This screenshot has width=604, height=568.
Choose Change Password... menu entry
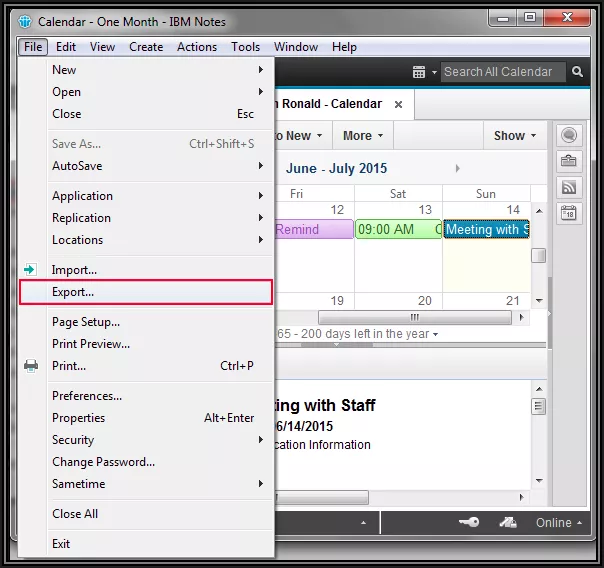pos(146,461)
